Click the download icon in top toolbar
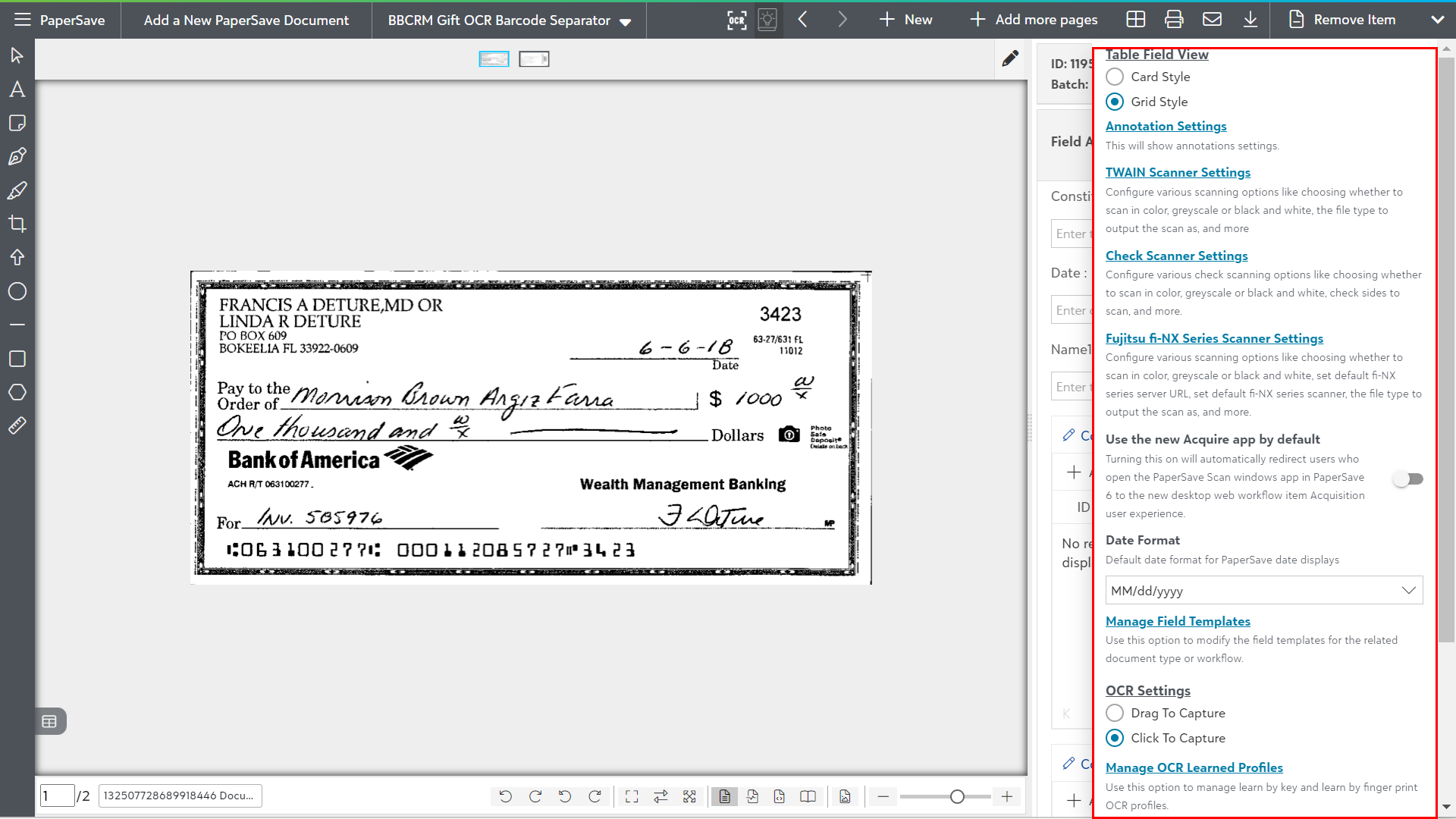Viewport: 1456px width, 819px height. (1250, 20)
